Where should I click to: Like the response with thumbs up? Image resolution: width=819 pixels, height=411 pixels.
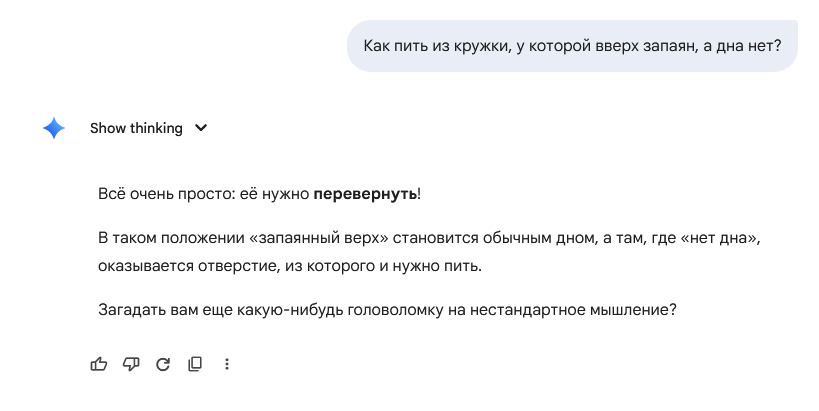pyautogui.click(x=99, y=364)
